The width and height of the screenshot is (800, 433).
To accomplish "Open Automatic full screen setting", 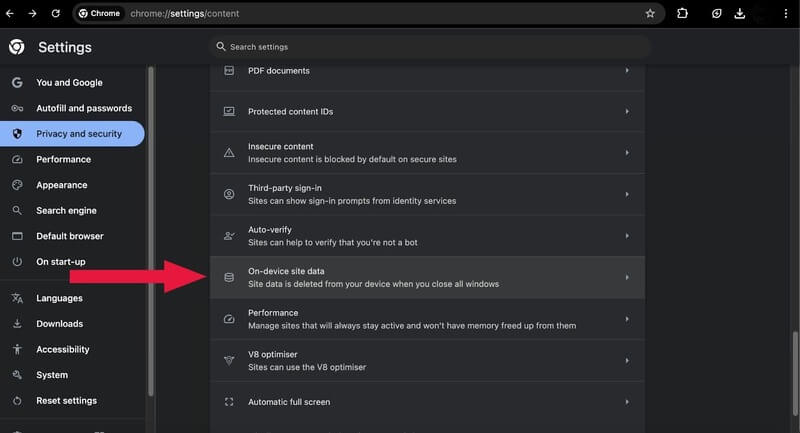I will tap(427, 402).
